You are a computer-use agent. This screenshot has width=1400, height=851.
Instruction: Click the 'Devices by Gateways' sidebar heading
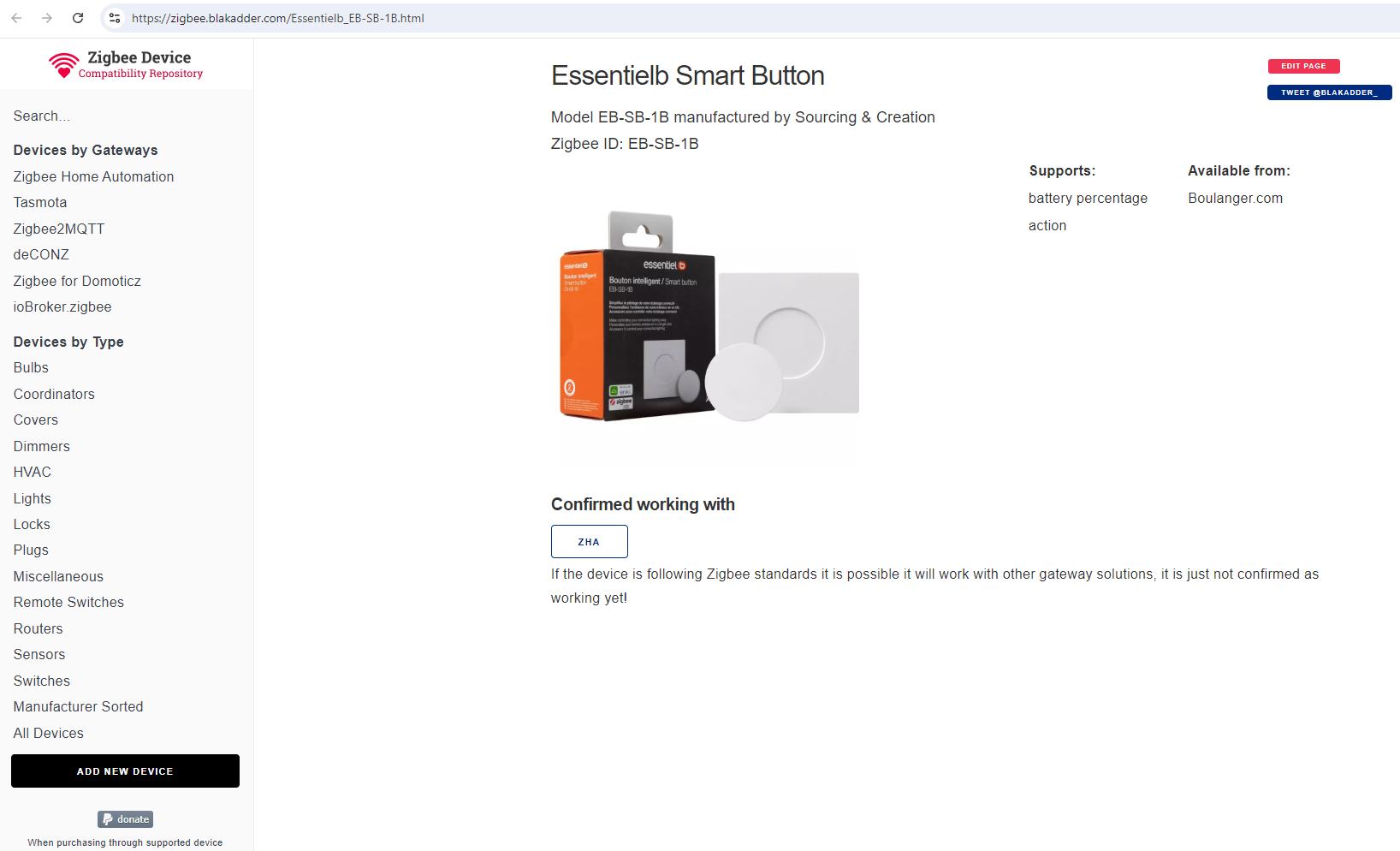point(86,150)
